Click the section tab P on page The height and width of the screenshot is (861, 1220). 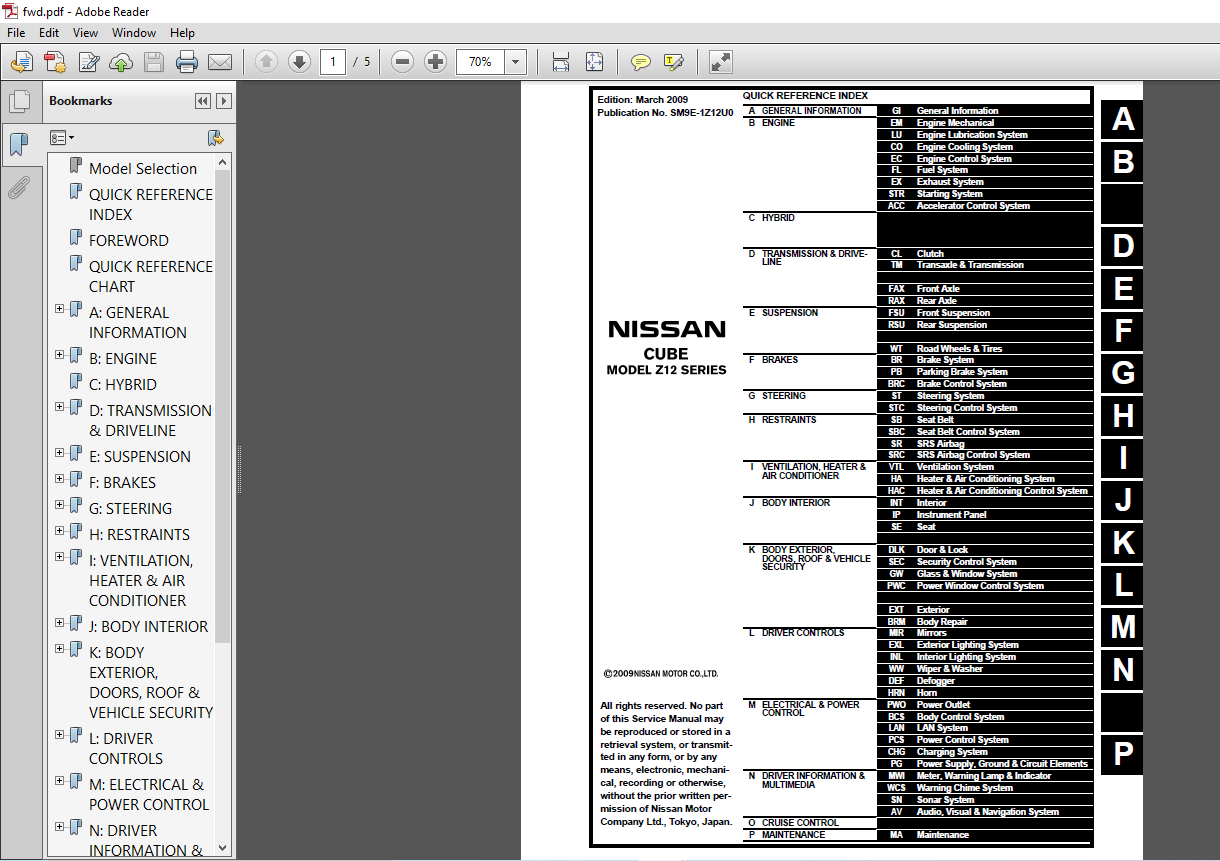pyautogui.click(x=1123, y=754)
